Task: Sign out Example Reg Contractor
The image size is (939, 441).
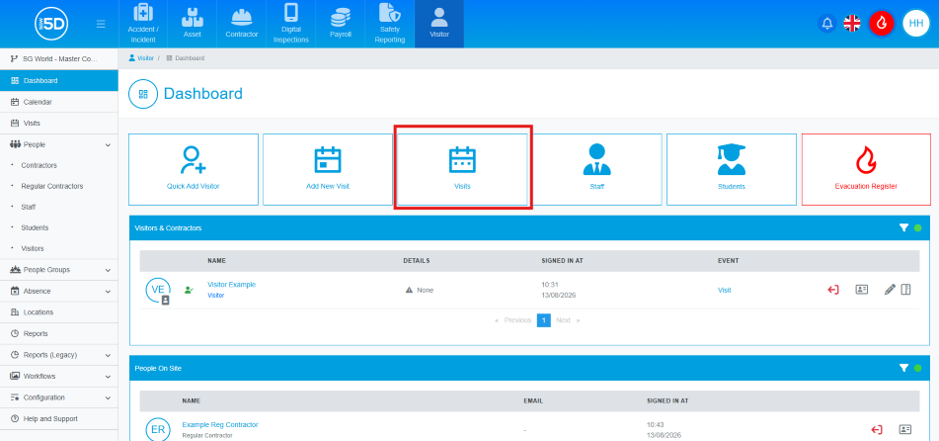Action: (877, 430)
